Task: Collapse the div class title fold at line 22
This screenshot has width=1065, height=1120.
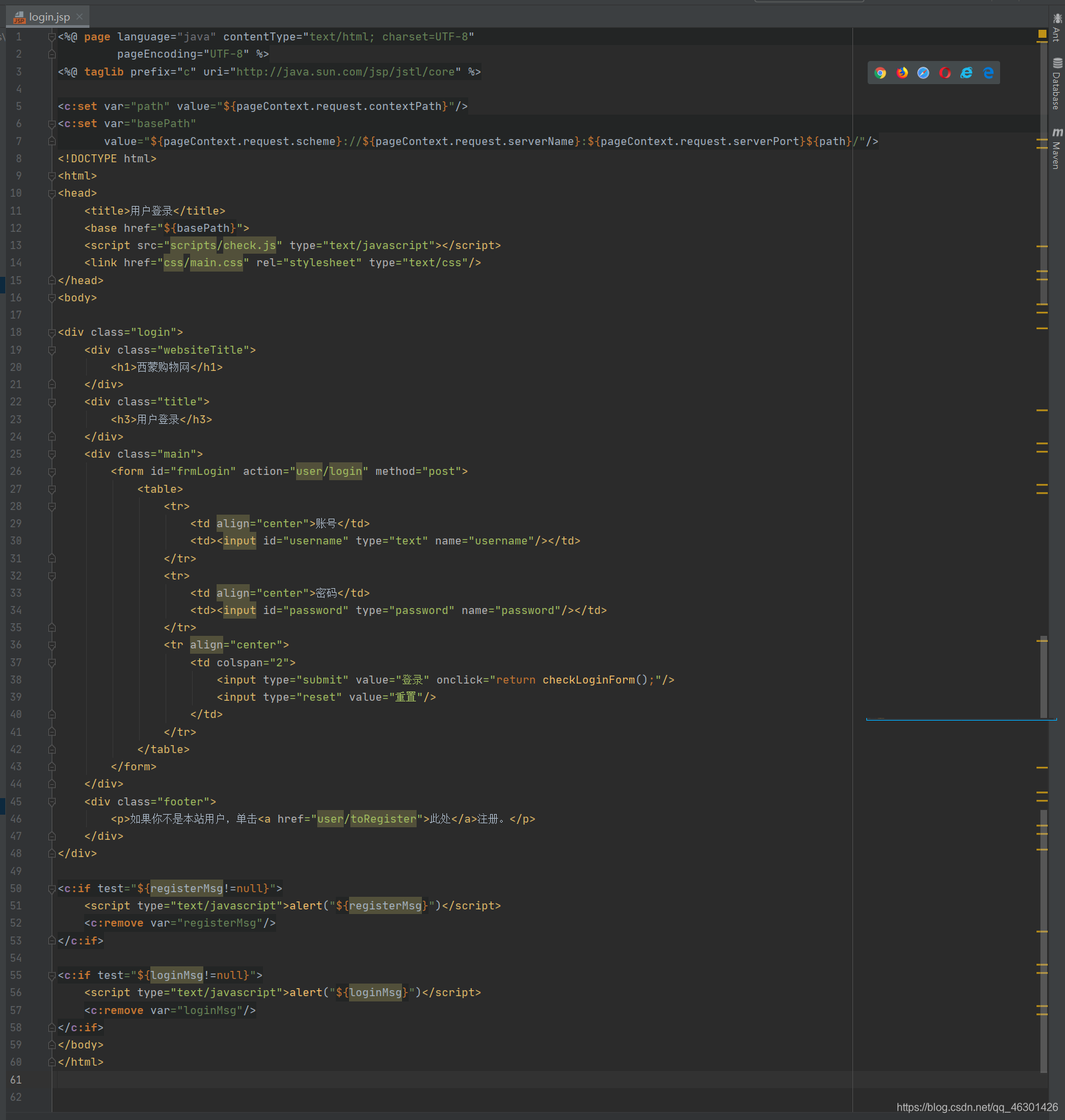Action: (x=52, y=402)
